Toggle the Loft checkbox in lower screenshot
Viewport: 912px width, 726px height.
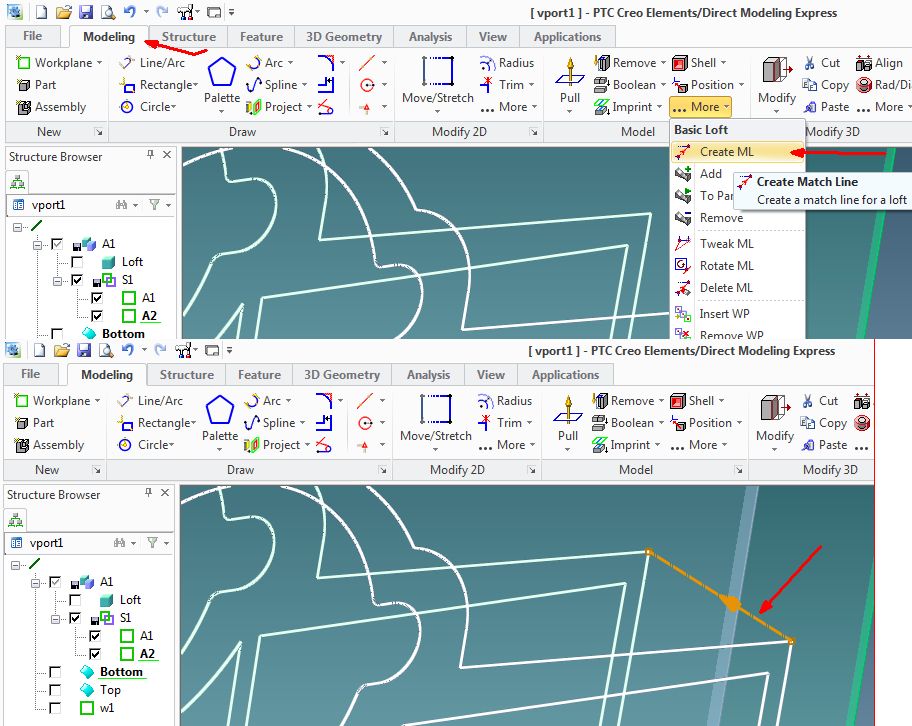pyautogui.click(x=75, y=600)
